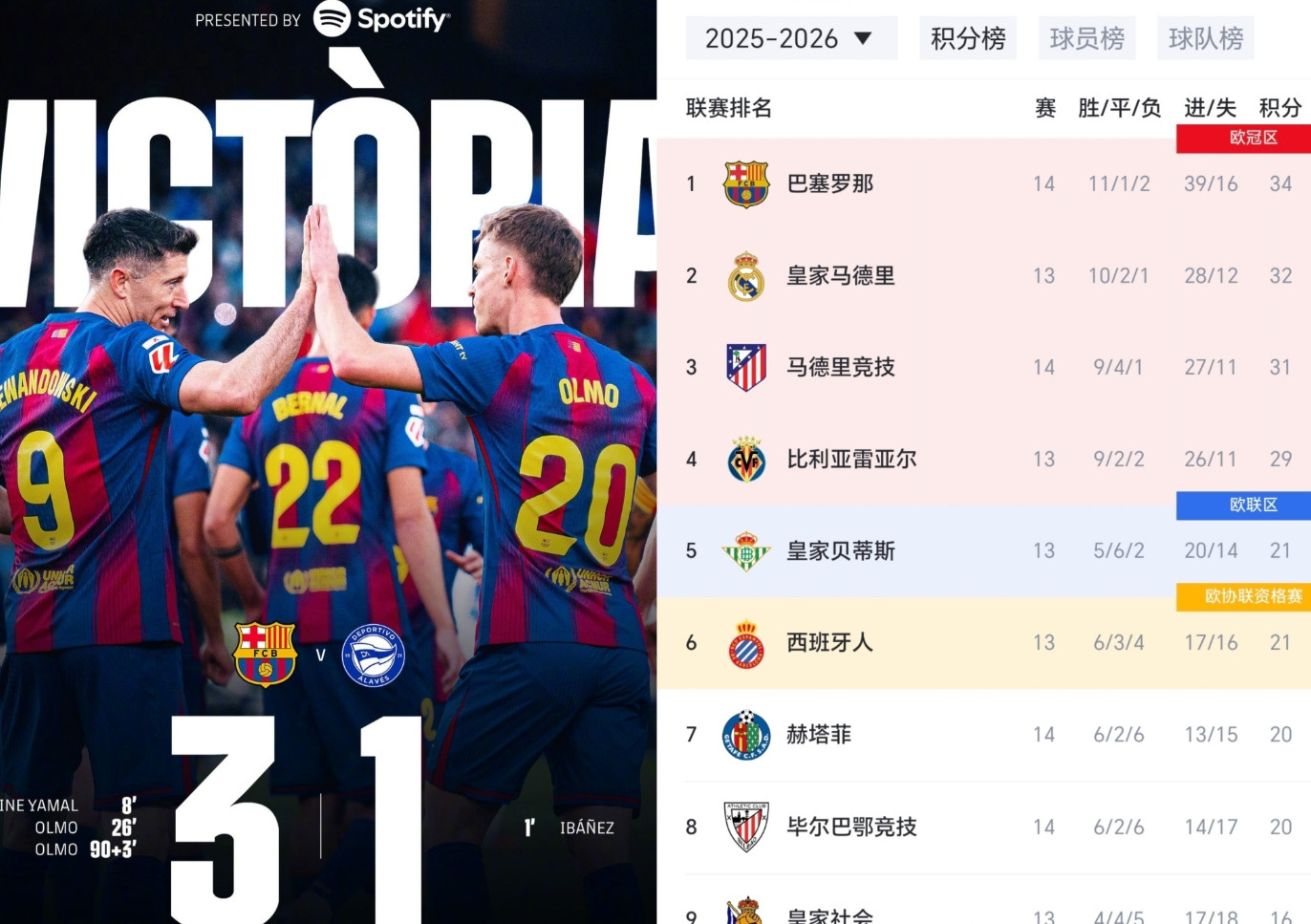Click the Atlético Madrid crest icon
The height and width of the screenshot is (924, 1311).
click(x=746, y=368)
